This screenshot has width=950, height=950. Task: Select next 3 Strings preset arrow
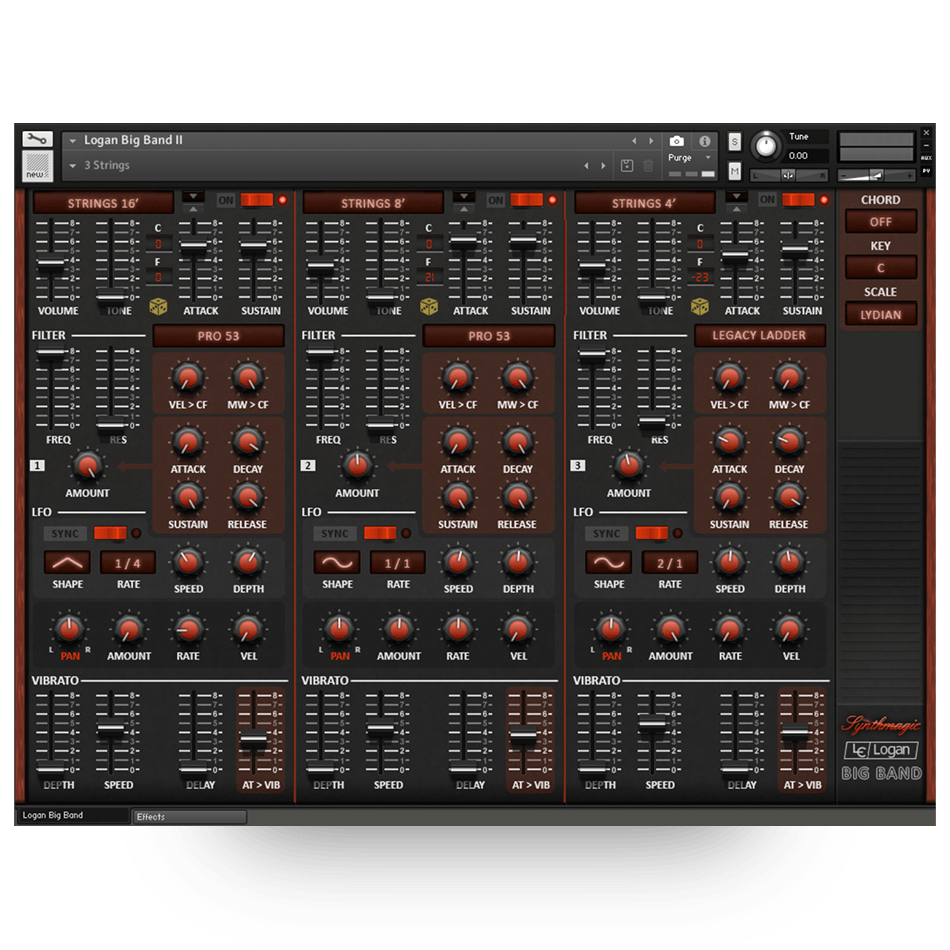click(603, 165)
